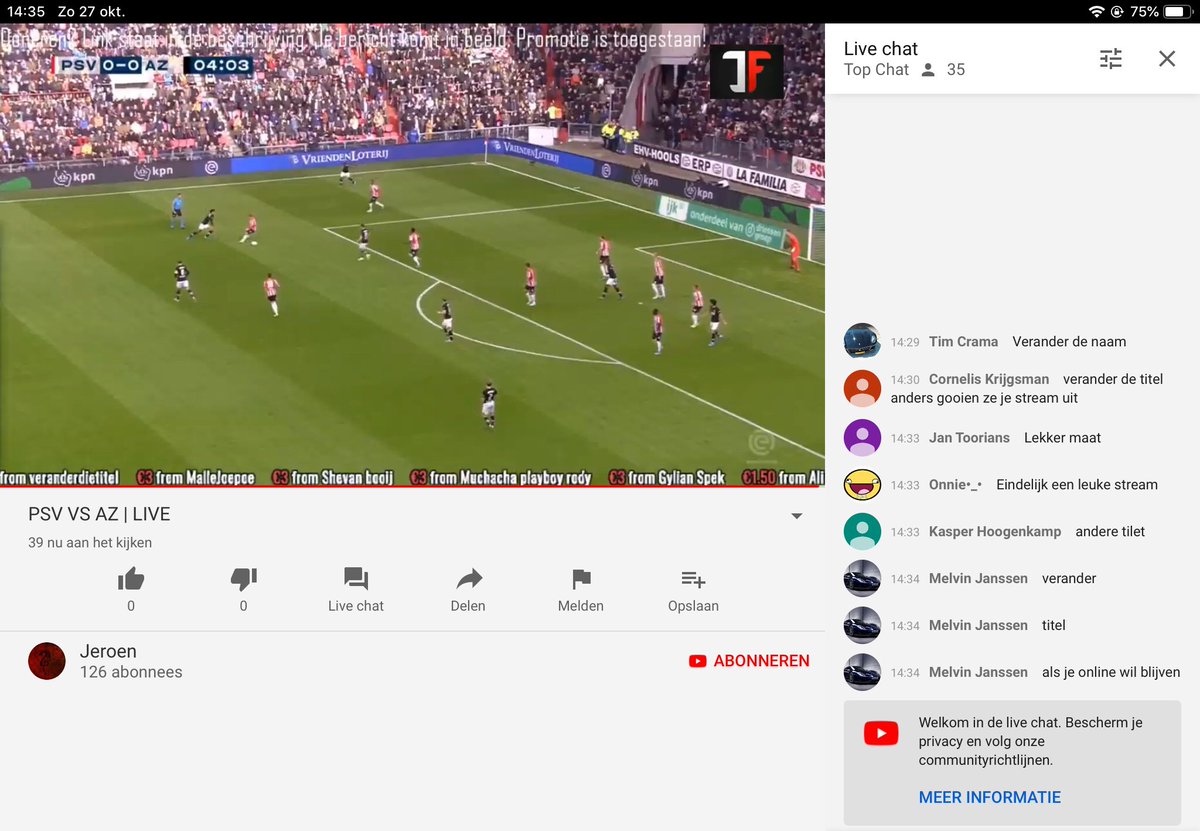Tap the clock showing 14:35
Screen dimensions: 1200x831
[x=24, y=11]
